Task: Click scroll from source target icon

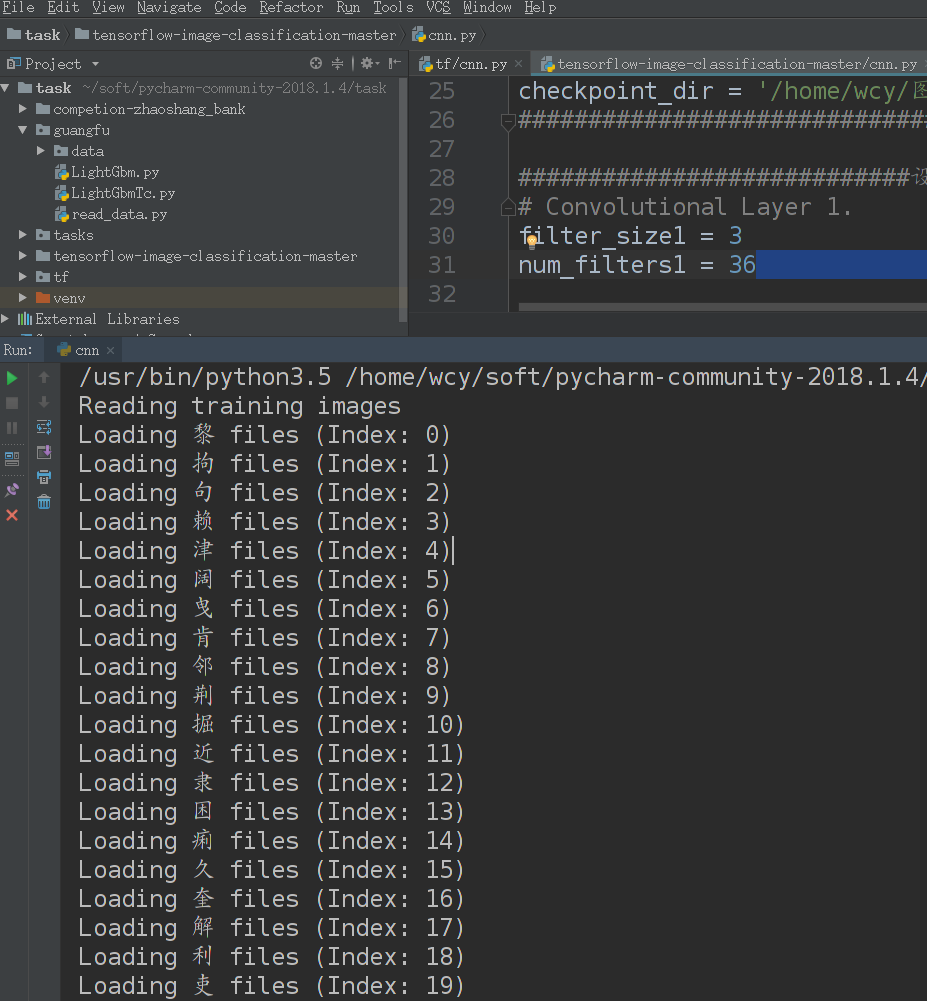Action: (316, 63)
